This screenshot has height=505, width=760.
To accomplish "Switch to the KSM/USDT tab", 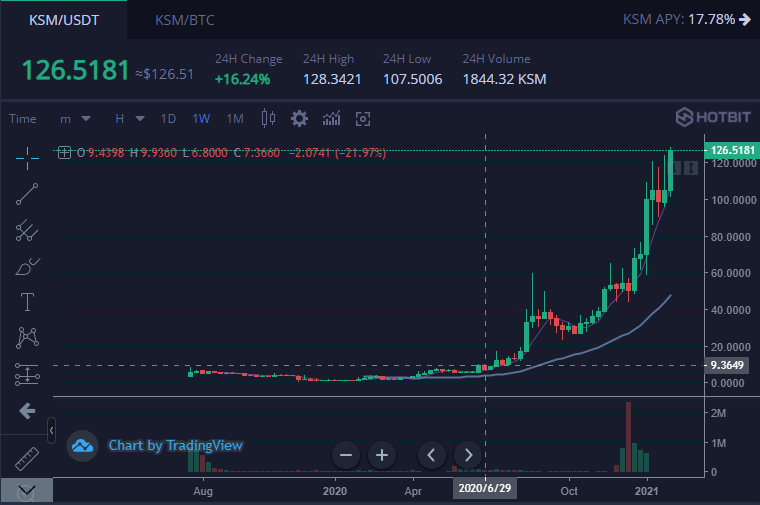I will [63, 20].
